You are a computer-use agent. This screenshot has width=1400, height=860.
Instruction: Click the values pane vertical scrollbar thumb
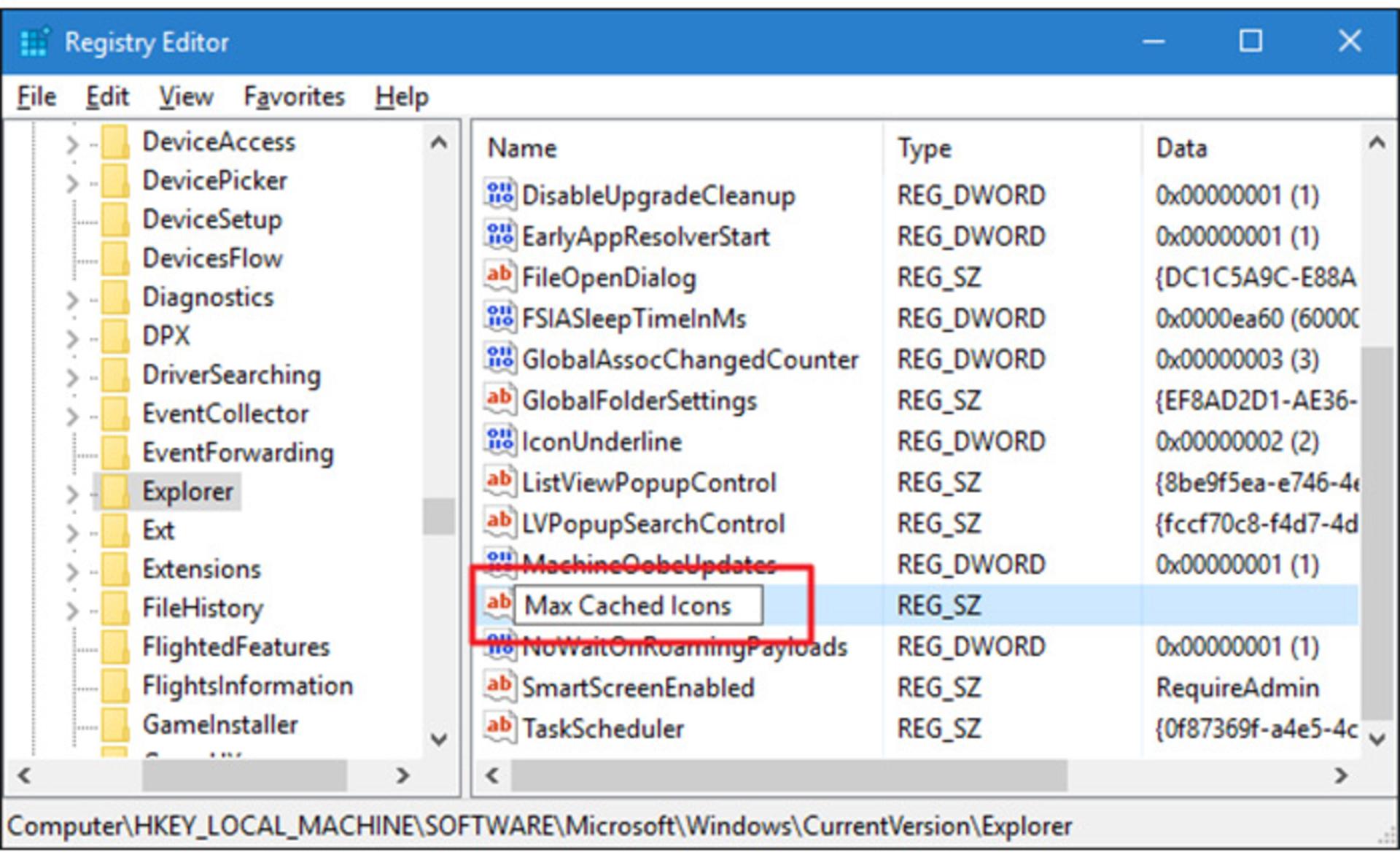click(x=1377, y=532)
